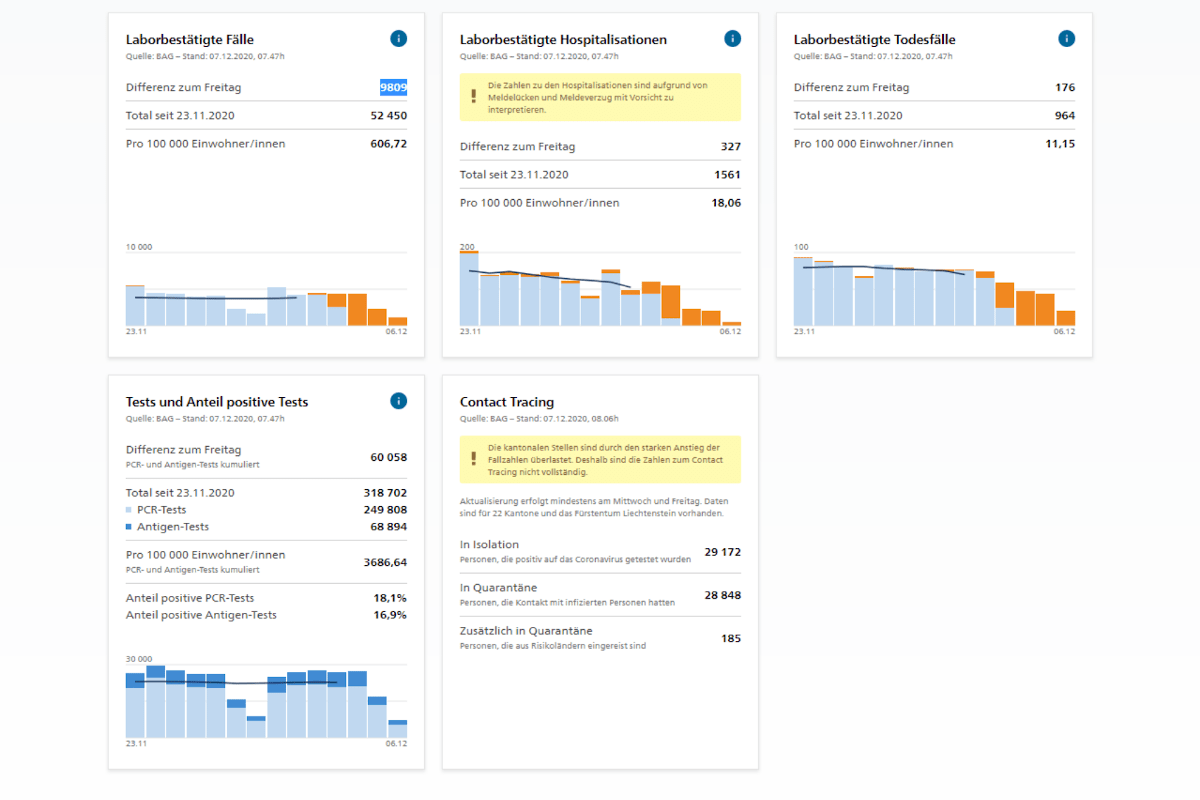Open info icon for Laborbestätigte Hospitalisationen

coord(732,39)
